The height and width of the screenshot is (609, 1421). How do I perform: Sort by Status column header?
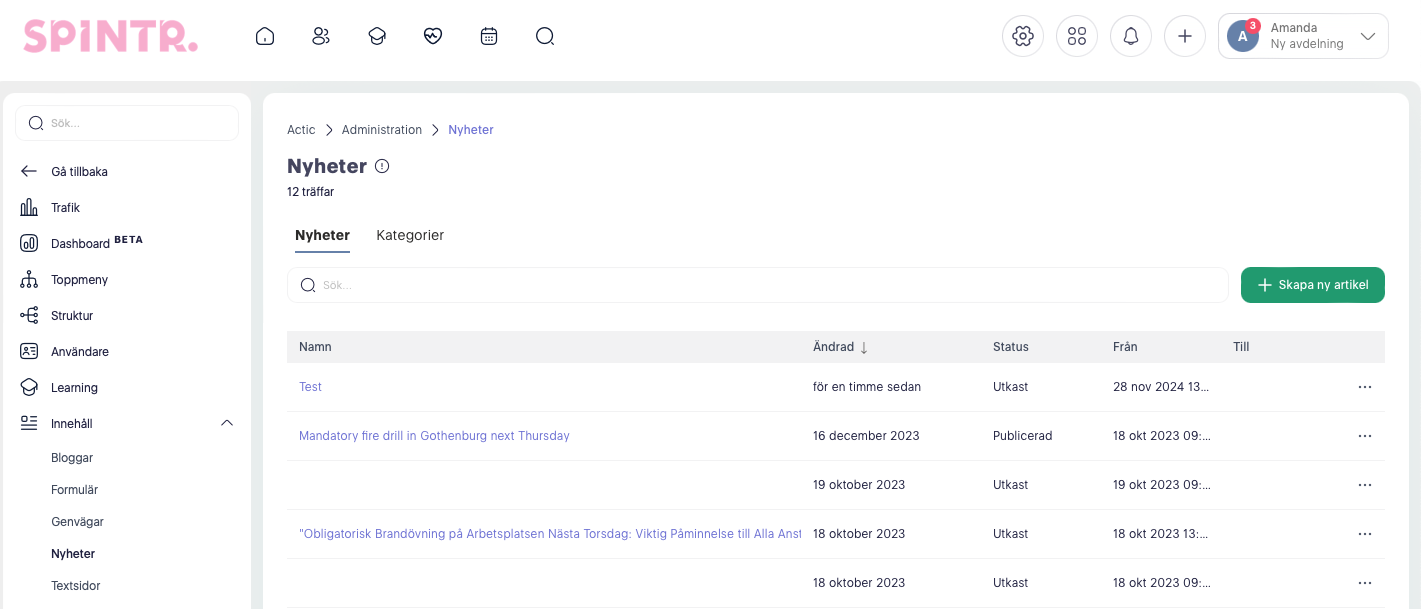pyautogui.click(x=1011, y=347)
